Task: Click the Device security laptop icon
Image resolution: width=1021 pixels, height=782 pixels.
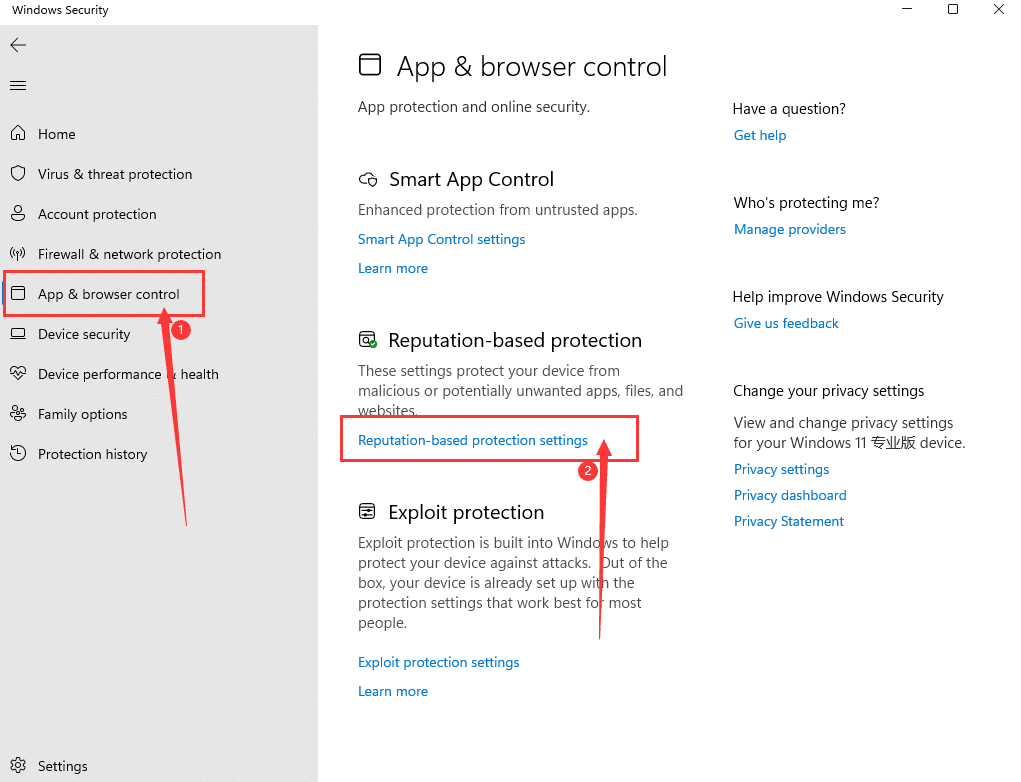Action: coord(18,334)
